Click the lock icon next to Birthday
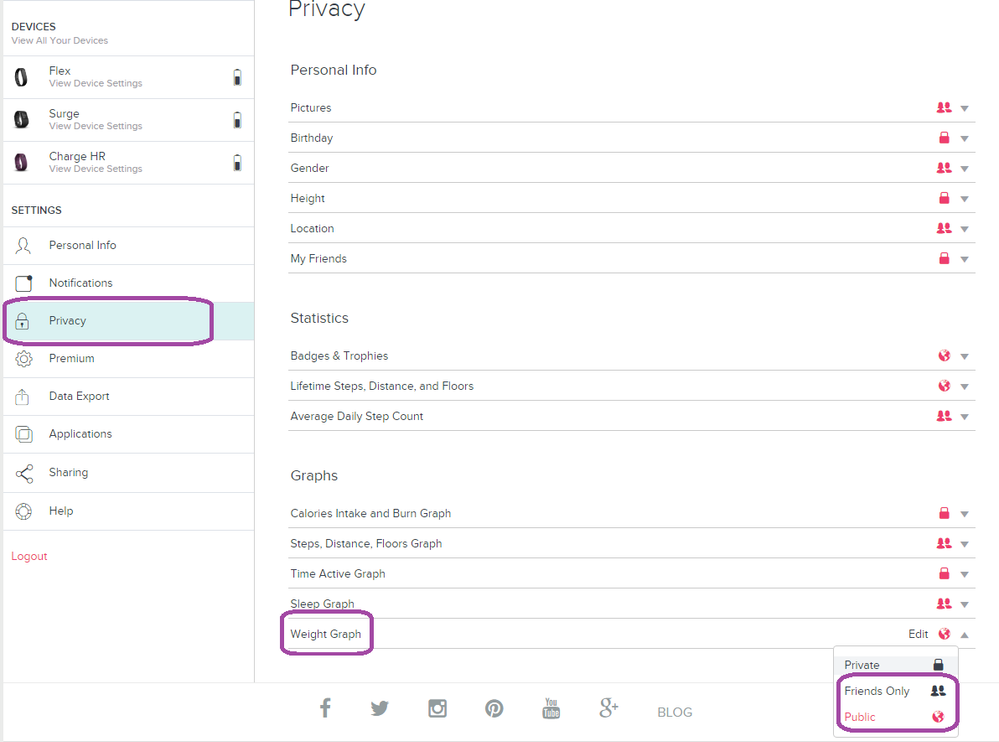The width and height of the screenshot is (999, 742). pos(943,137)
